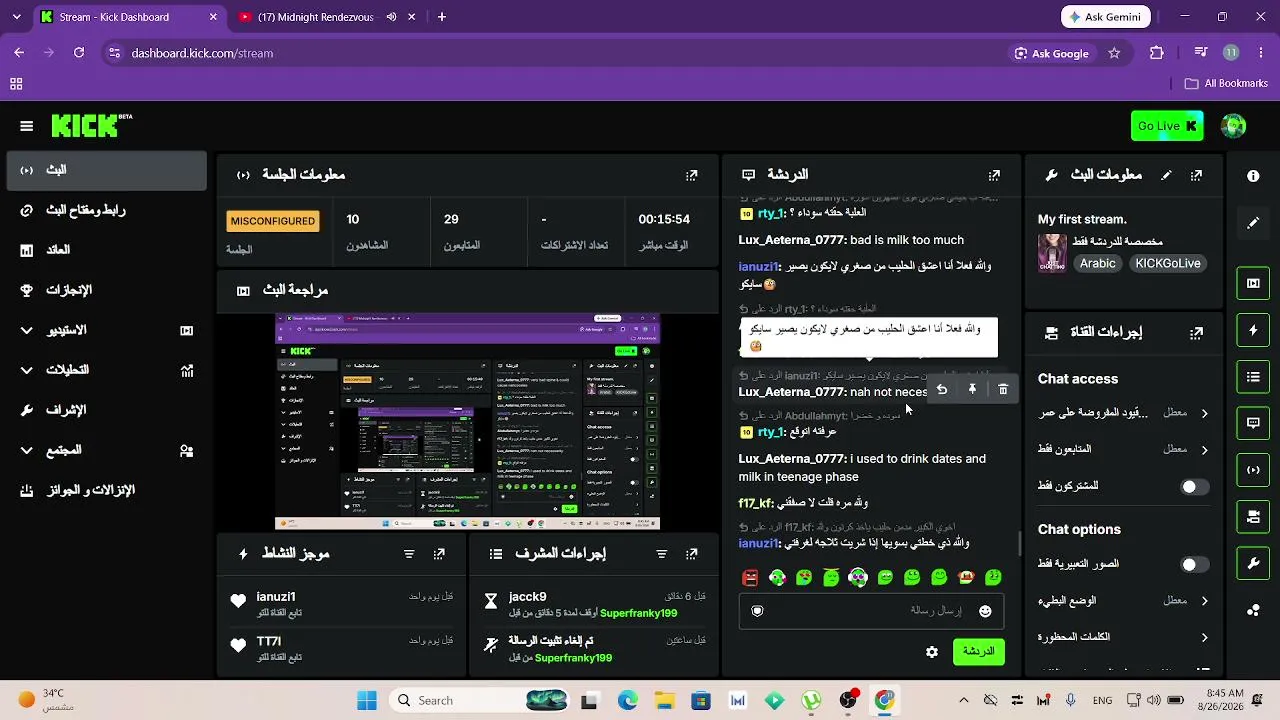1280x720 pixels.
Task: Open the hamburger menu beside the Kick logo
Action: coord(27,126)
